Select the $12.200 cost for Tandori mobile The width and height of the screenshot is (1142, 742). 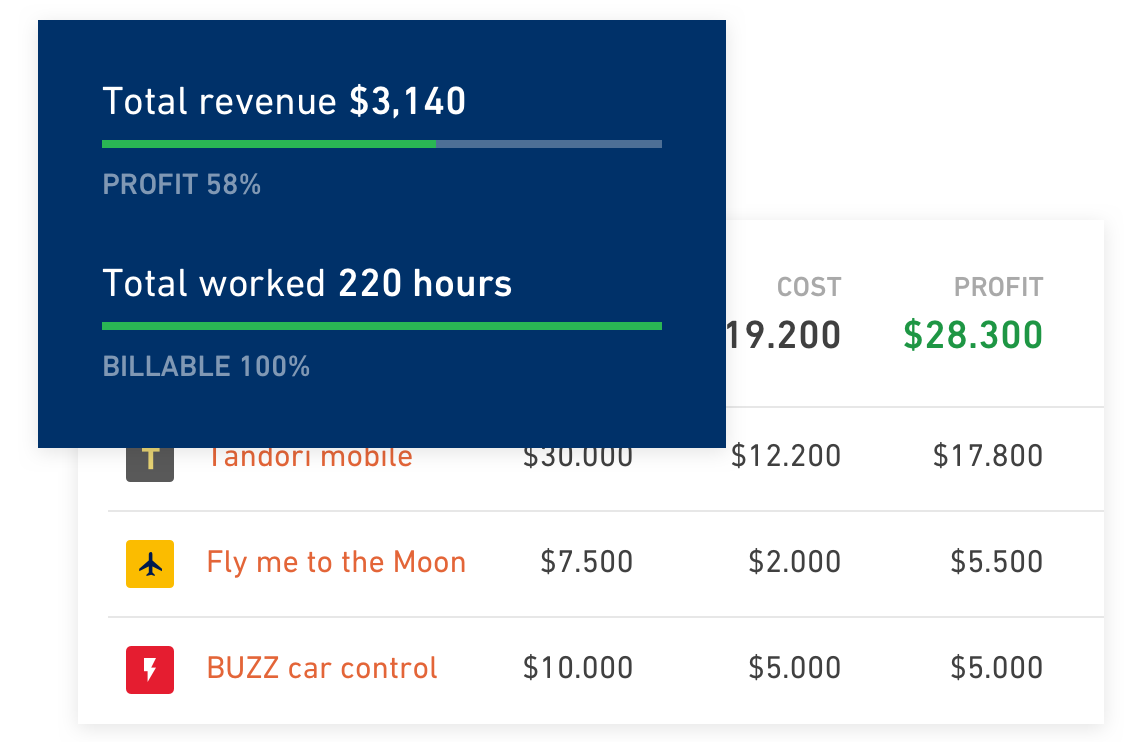pyautogui.click(x=786, y=457)
